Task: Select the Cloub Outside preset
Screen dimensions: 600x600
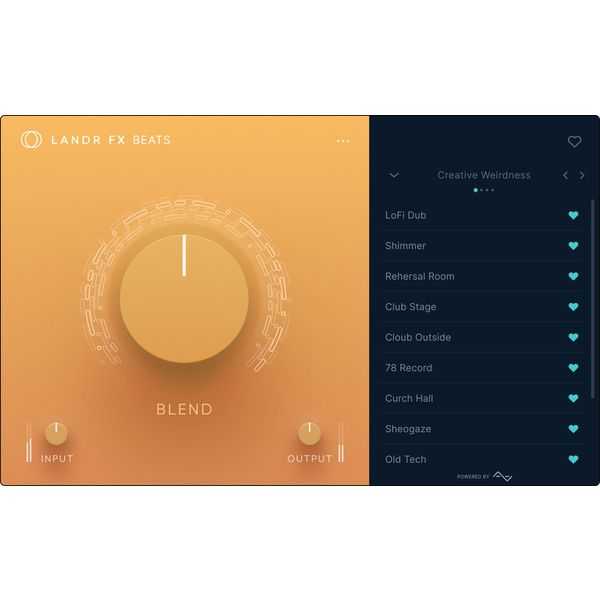Action: pos(418,337)
